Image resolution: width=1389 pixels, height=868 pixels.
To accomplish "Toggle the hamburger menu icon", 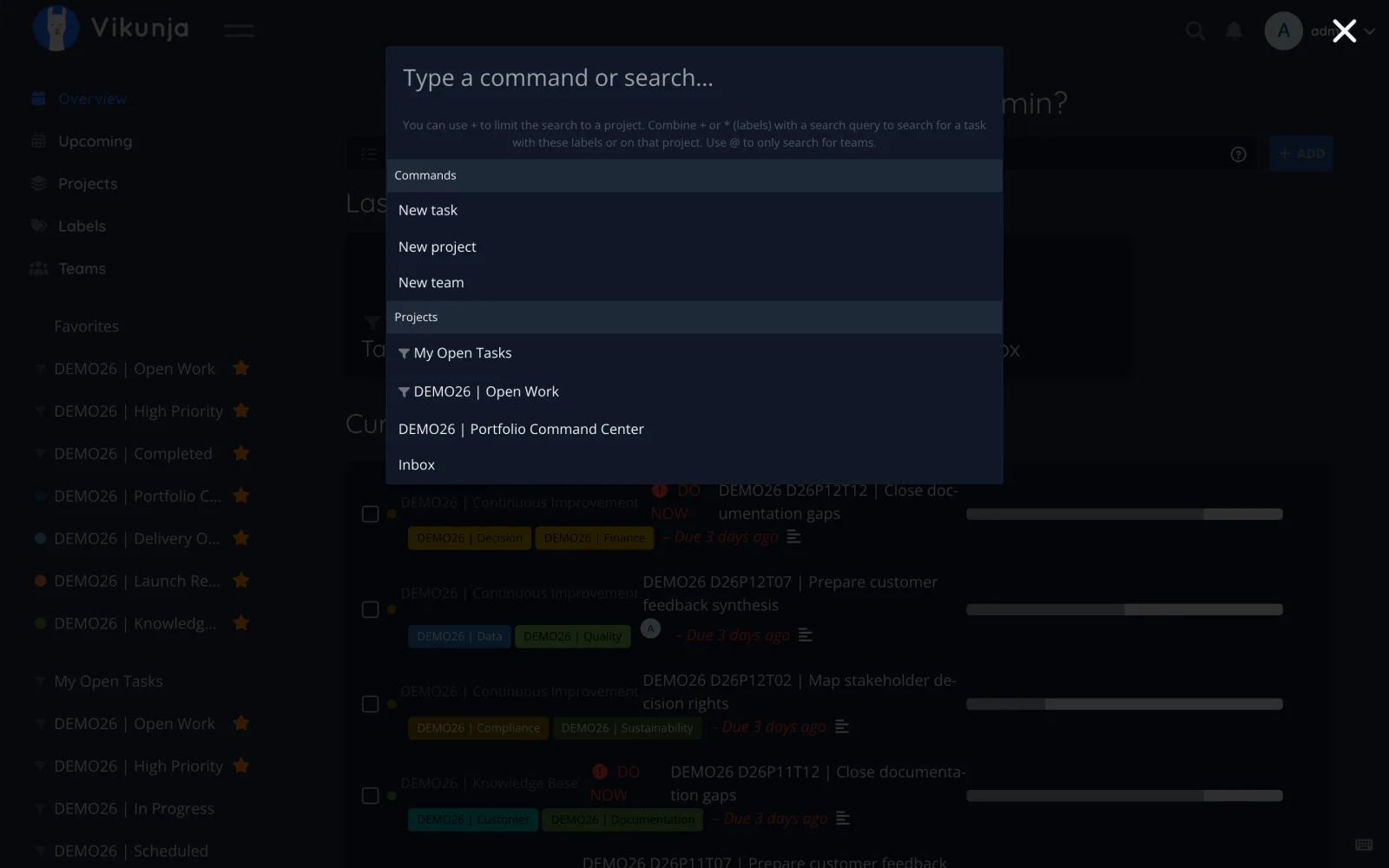I will [239, 30].
